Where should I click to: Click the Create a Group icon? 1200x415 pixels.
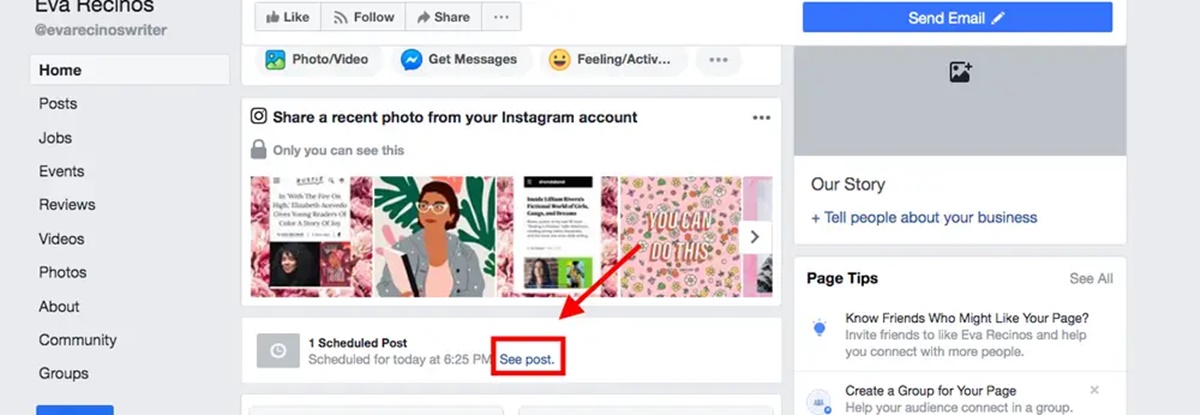tap(820, 398)
